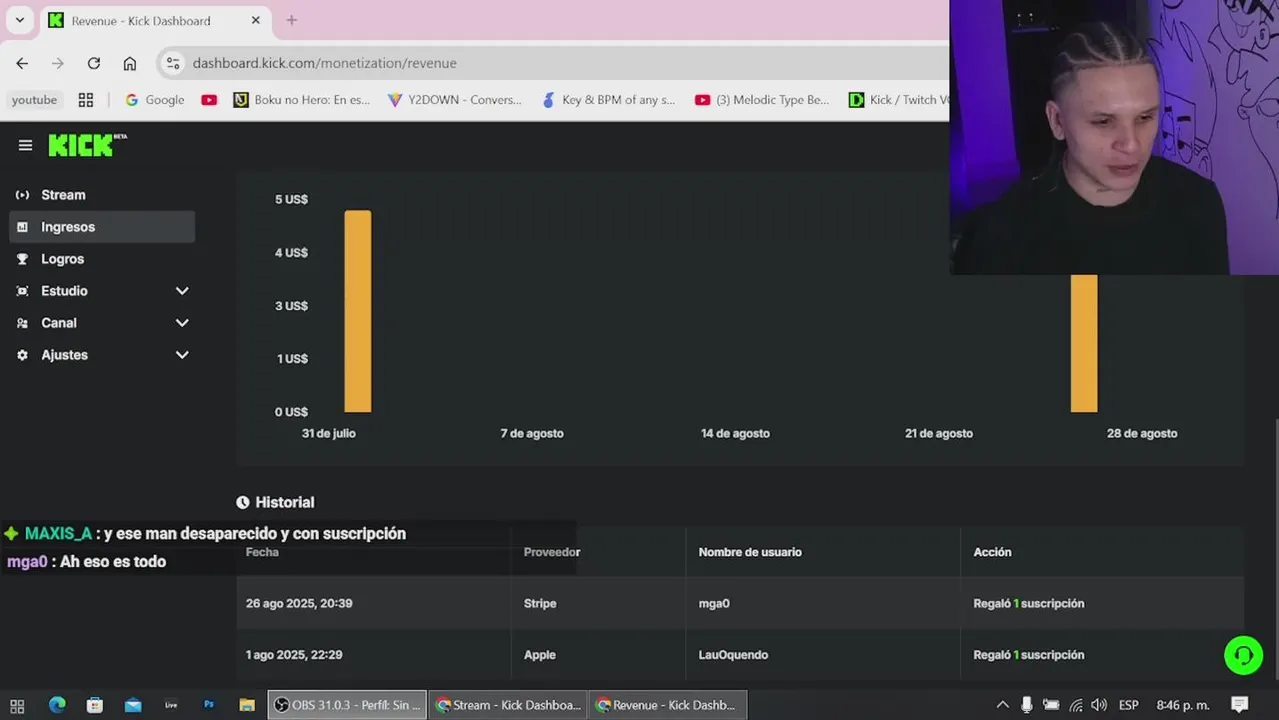Image resolution: width=1279 pixels, height=720 pixels.
Task: Open File Explorer from taskbar
Action: [x=247, y=705]
